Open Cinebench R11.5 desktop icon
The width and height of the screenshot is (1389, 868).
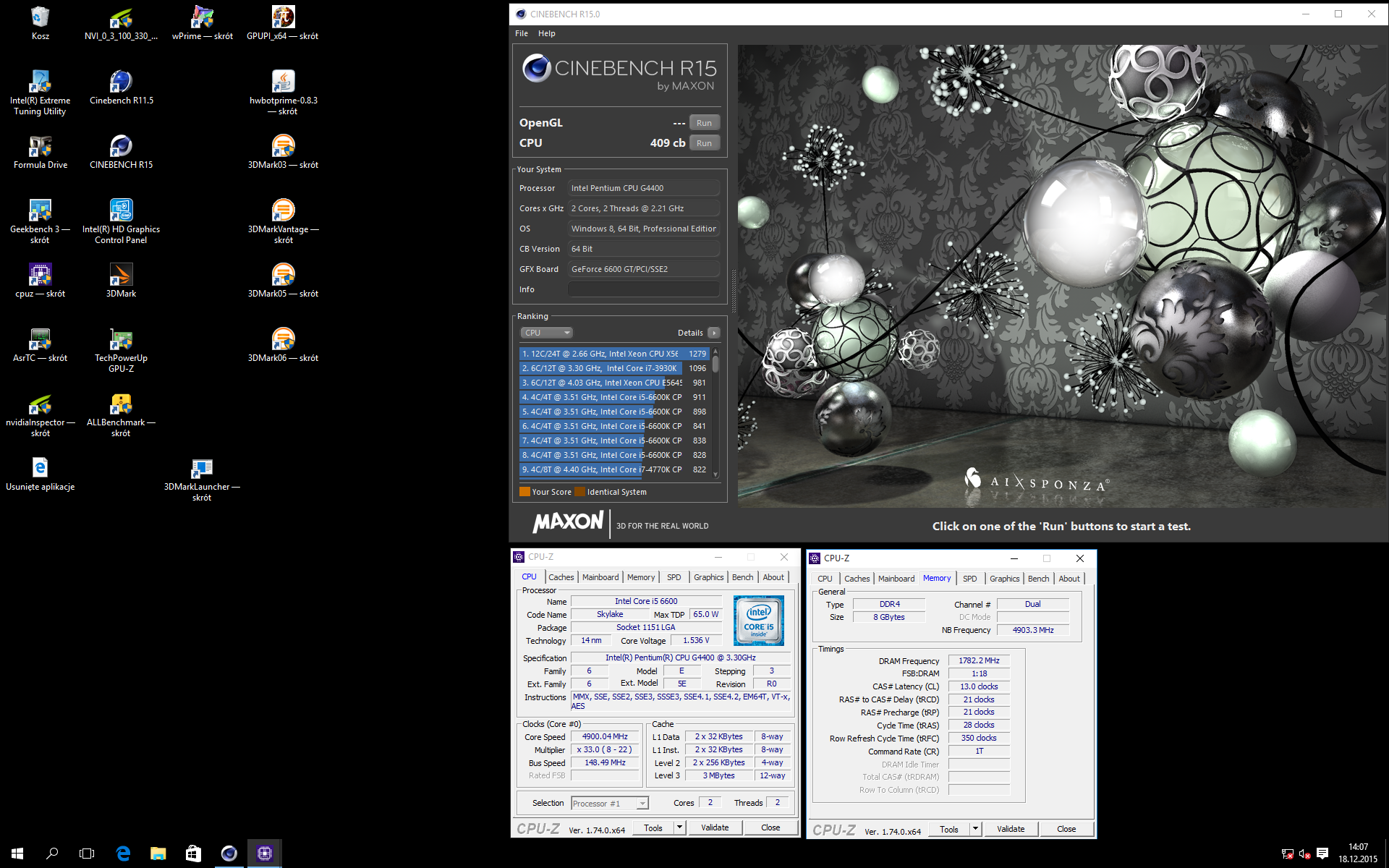pos(121,87)
